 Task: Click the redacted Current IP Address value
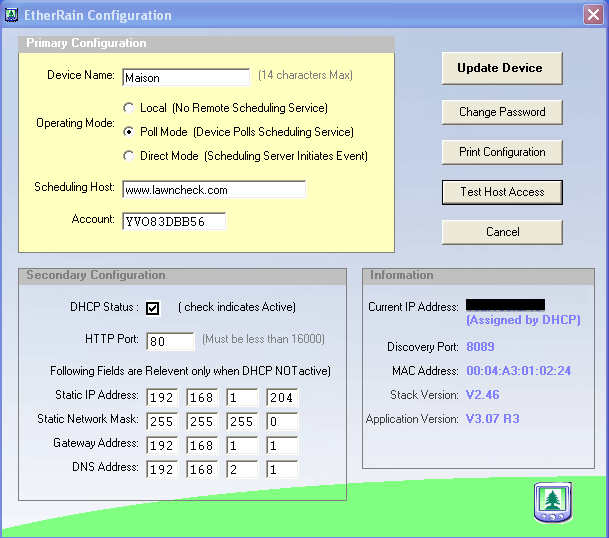click(505, 305)
